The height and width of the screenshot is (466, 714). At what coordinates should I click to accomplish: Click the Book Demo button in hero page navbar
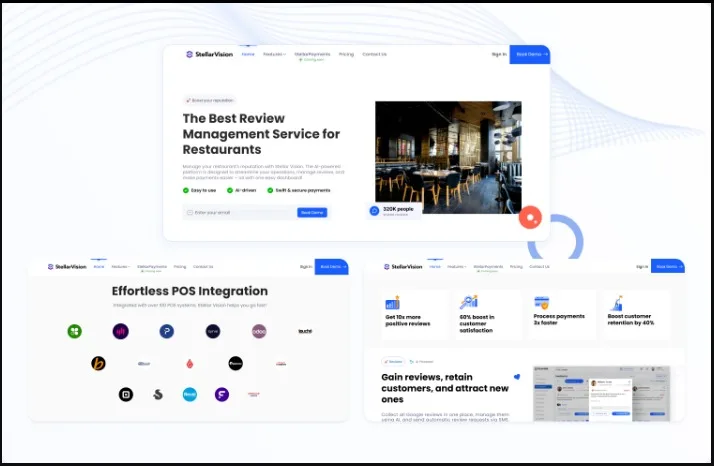pyautogui.click(x=530, y=54)
